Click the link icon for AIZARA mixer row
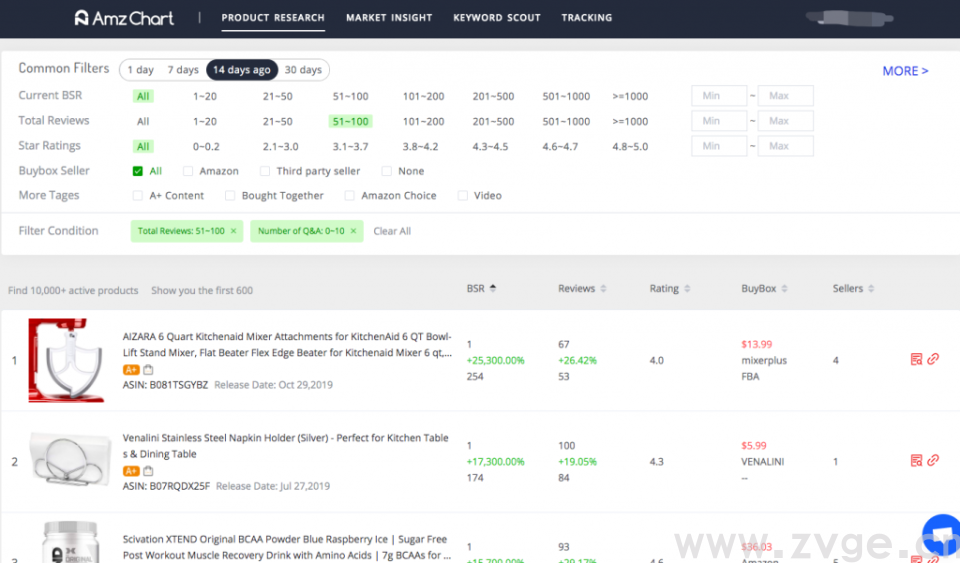This screenshot has height=563, width=960. (933, 359)
